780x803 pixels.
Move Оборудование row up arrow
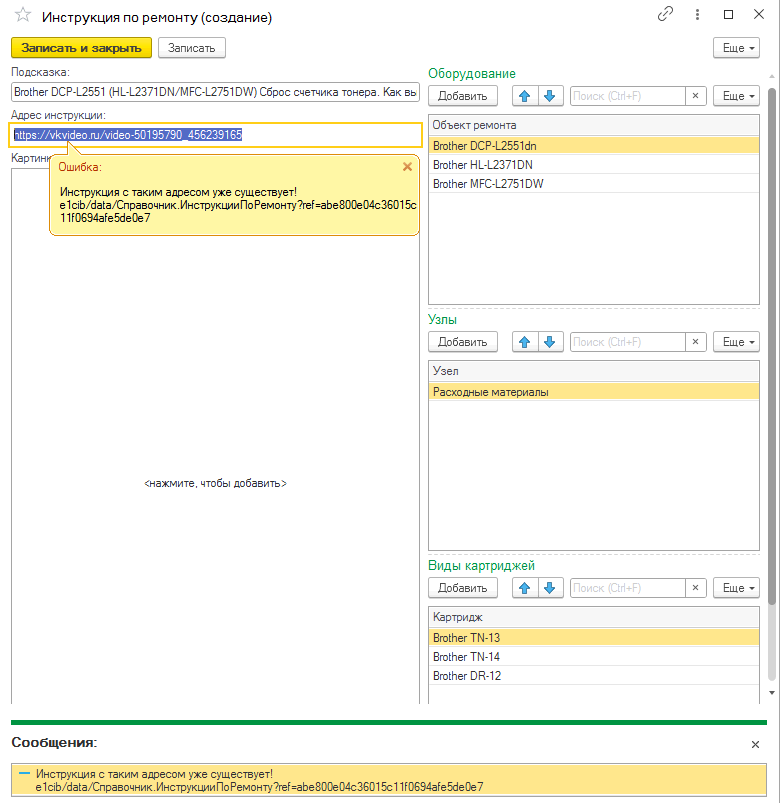[x=525, y=96]
